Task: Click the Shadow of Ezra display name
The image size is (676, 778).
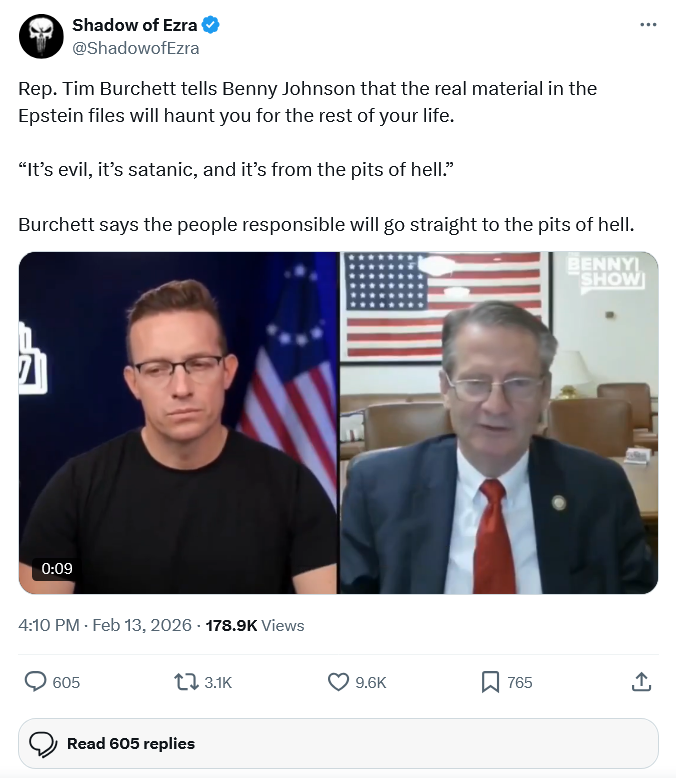Action: pos(134,25)
